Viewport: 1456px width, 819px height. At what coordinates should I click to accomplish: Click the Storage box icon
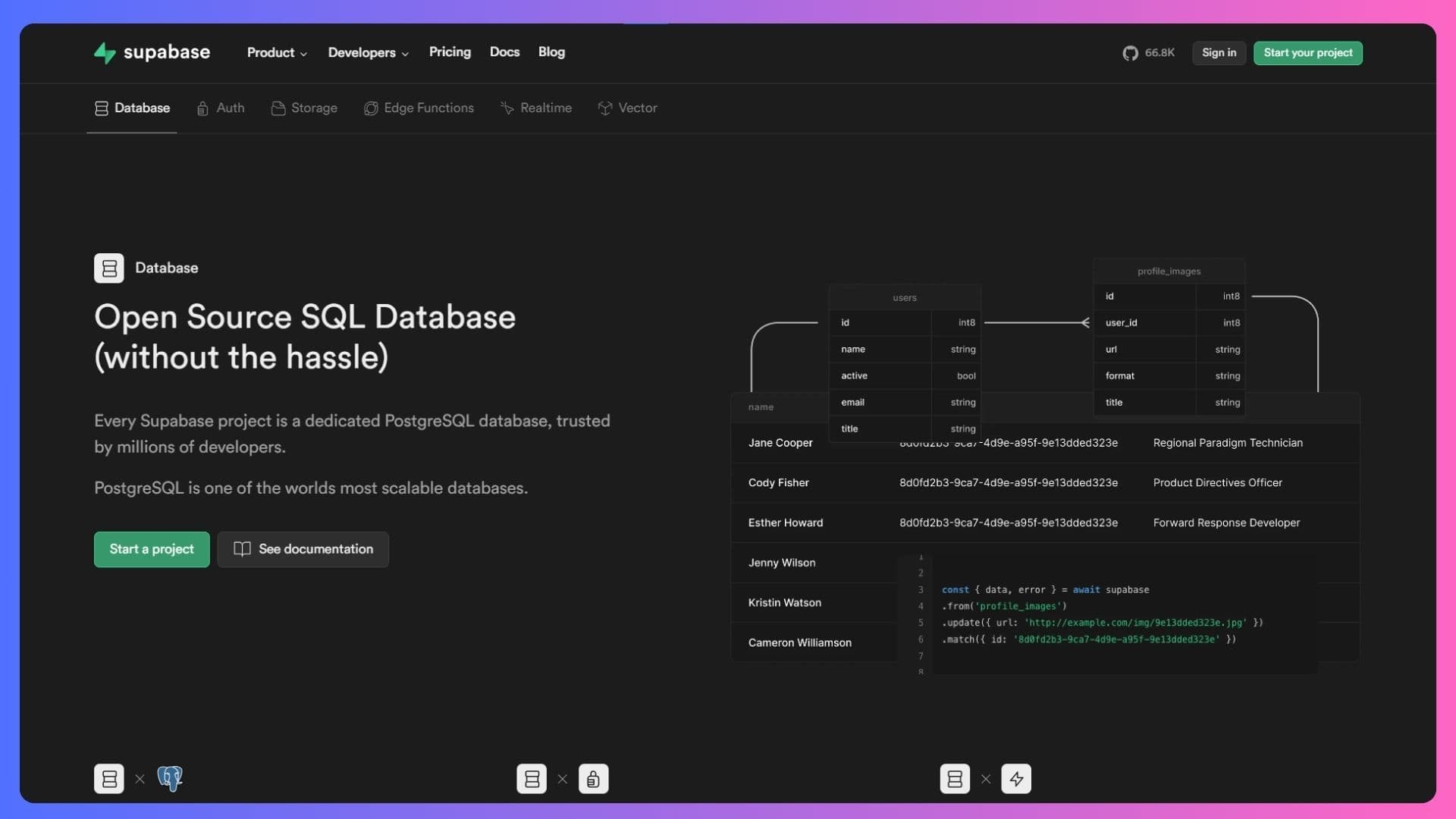pyautogui.click(x=277, y=108)
